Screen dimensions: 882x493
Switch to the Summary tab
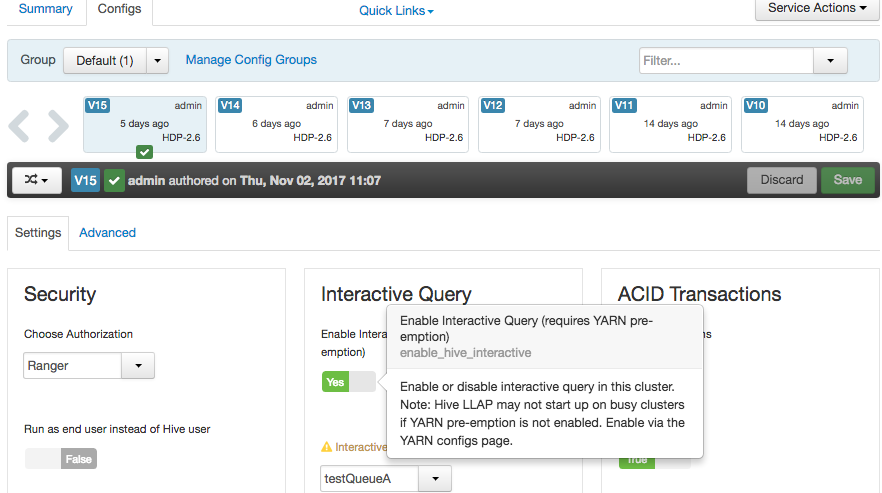45,9
